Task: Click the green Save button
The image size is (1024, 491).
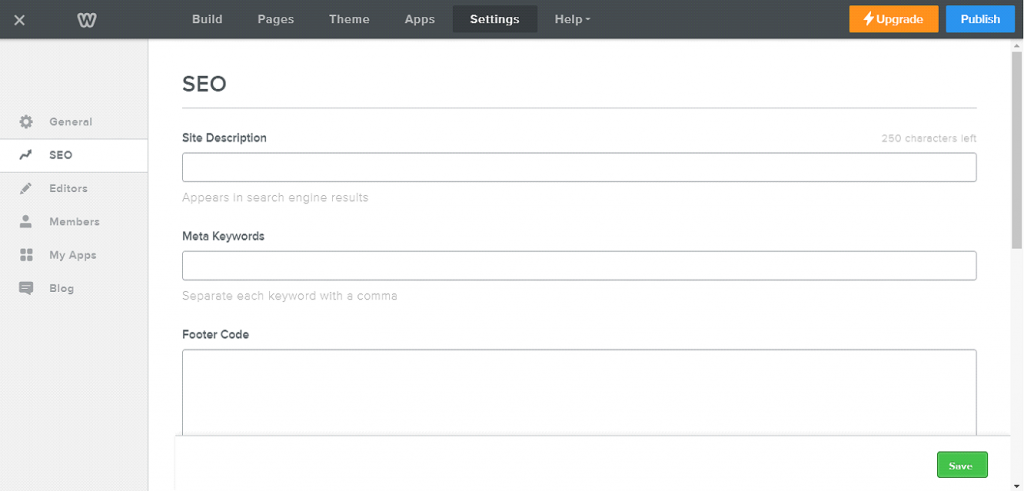Action: 962,465
